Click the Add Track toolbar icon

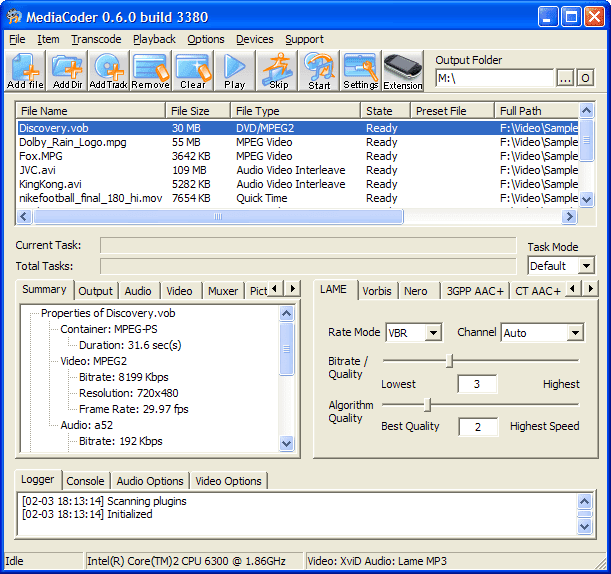pyautogui.click(x=109, y=71)
